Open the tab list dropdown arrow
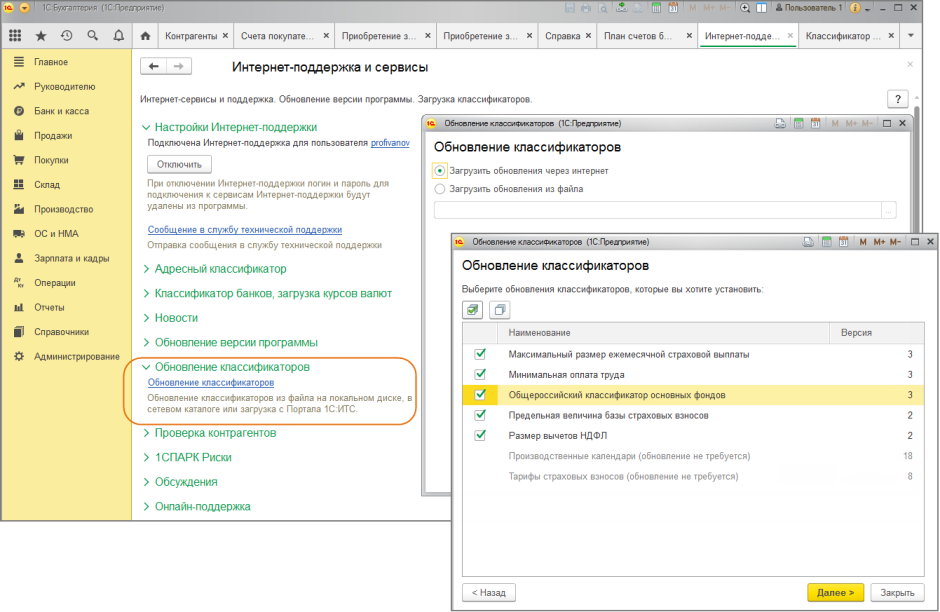The image size is (940, 612). point(911,36)
